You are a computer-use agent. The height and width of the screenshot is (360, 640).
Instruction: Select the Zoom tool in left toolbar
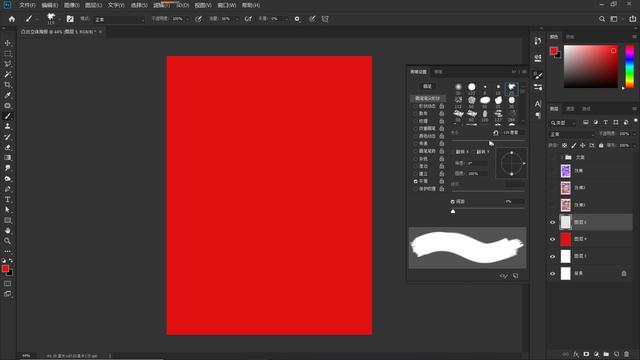(7, 241)
